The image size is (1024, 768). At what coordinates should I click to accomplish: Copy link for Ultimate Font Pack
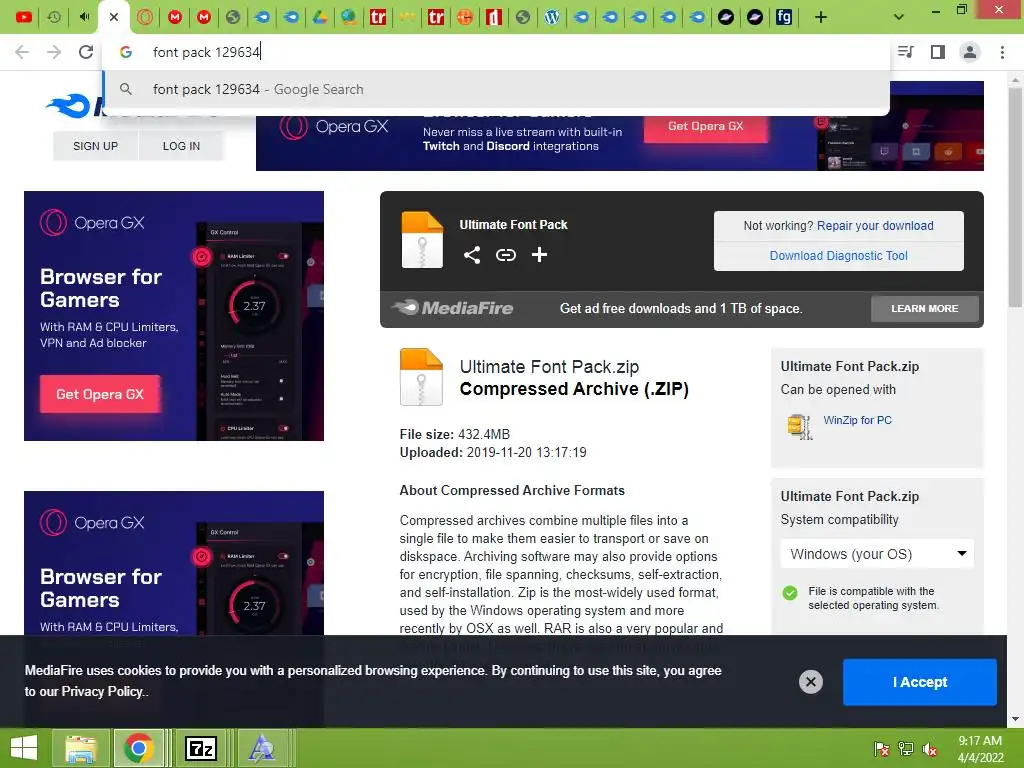(505, 255)
